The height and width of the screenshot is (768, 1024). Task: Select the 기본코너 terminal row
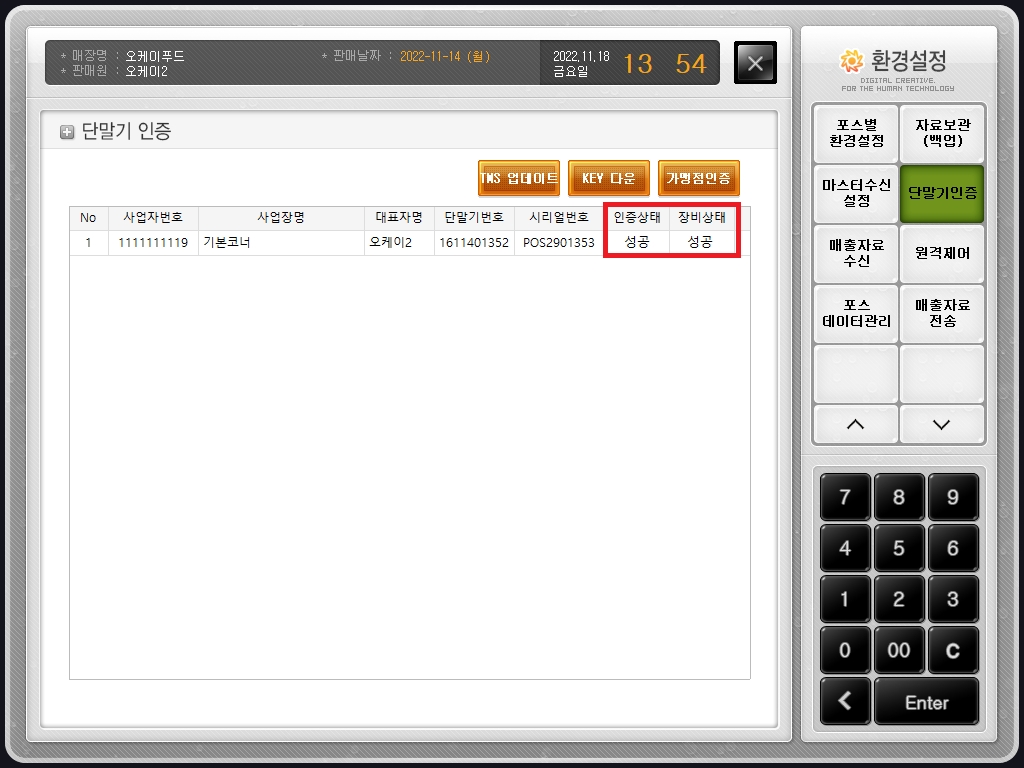pos(280,243)
